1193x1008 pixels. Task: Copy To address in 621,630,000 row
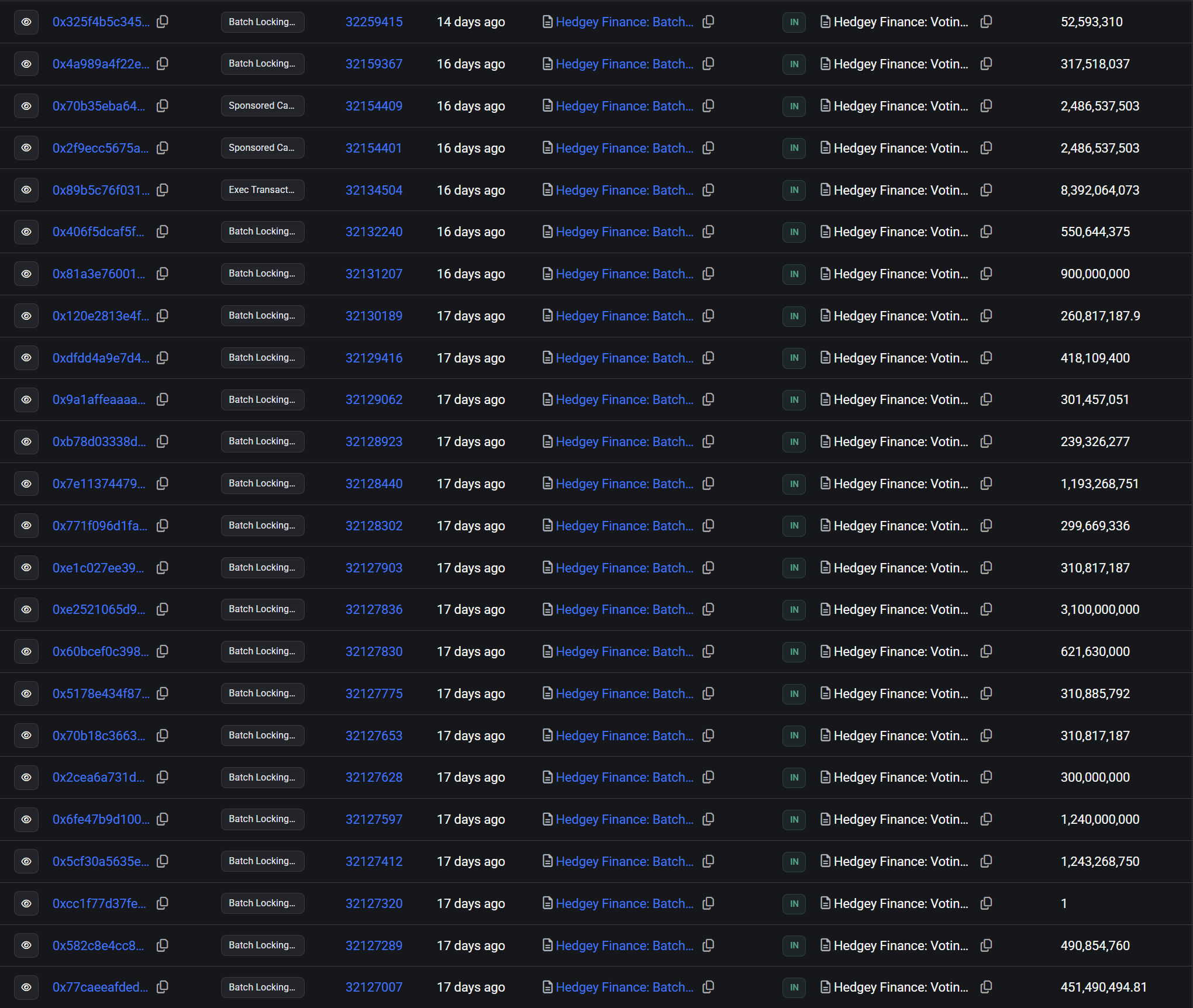[x=986, y=651]
